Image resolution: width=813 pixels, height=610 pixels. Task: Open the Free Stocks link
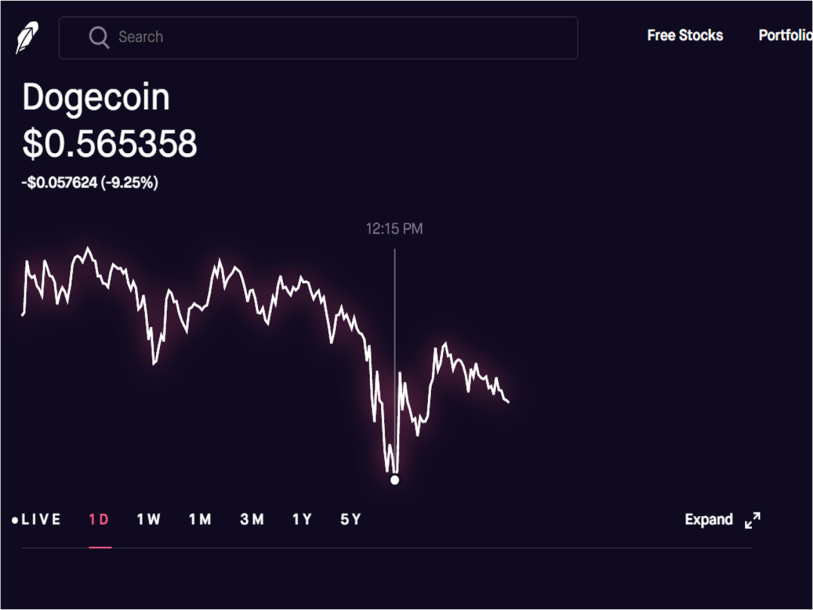coord(685,35)
